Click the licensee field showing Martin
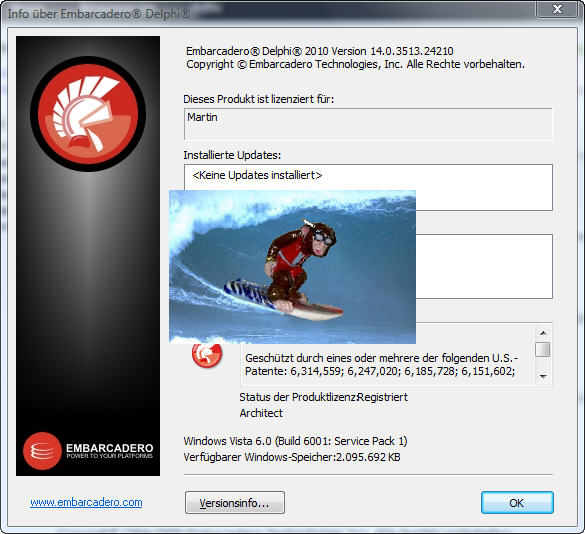This screenshot has width=585, height=534. coord(368,124)
